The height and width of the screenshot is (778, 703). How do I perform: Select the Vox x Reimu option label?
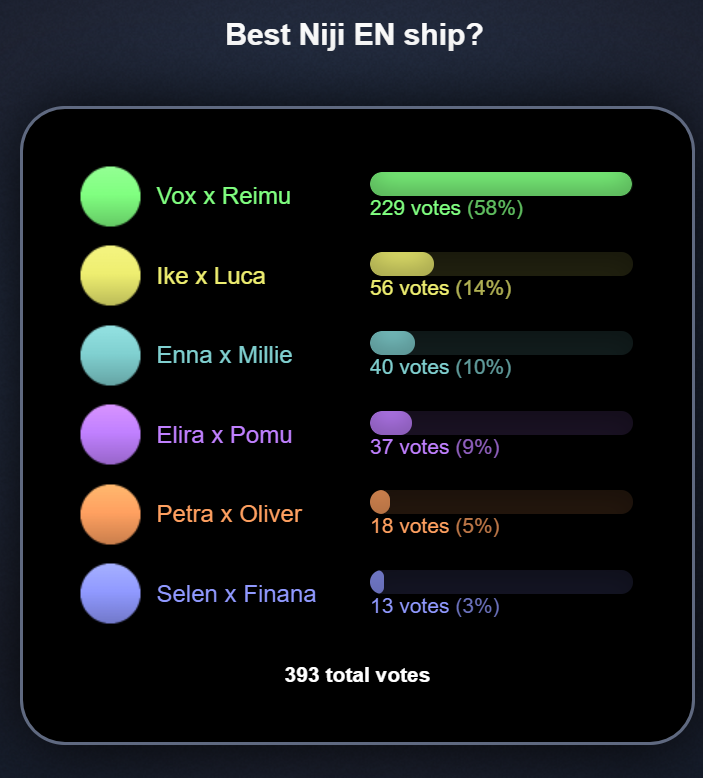pyautogui.click(x=223, y=196)
